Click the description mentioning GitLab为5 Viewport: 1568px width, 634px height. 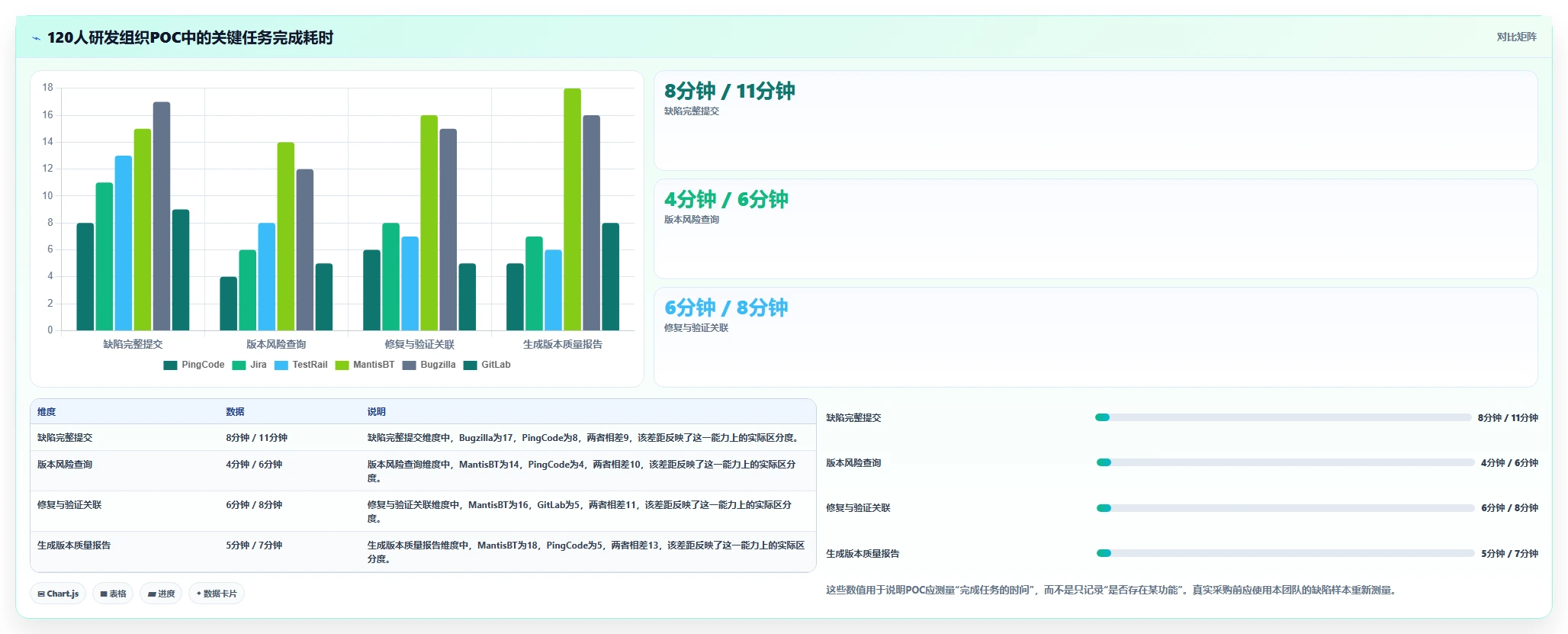(x=580, y=512)
